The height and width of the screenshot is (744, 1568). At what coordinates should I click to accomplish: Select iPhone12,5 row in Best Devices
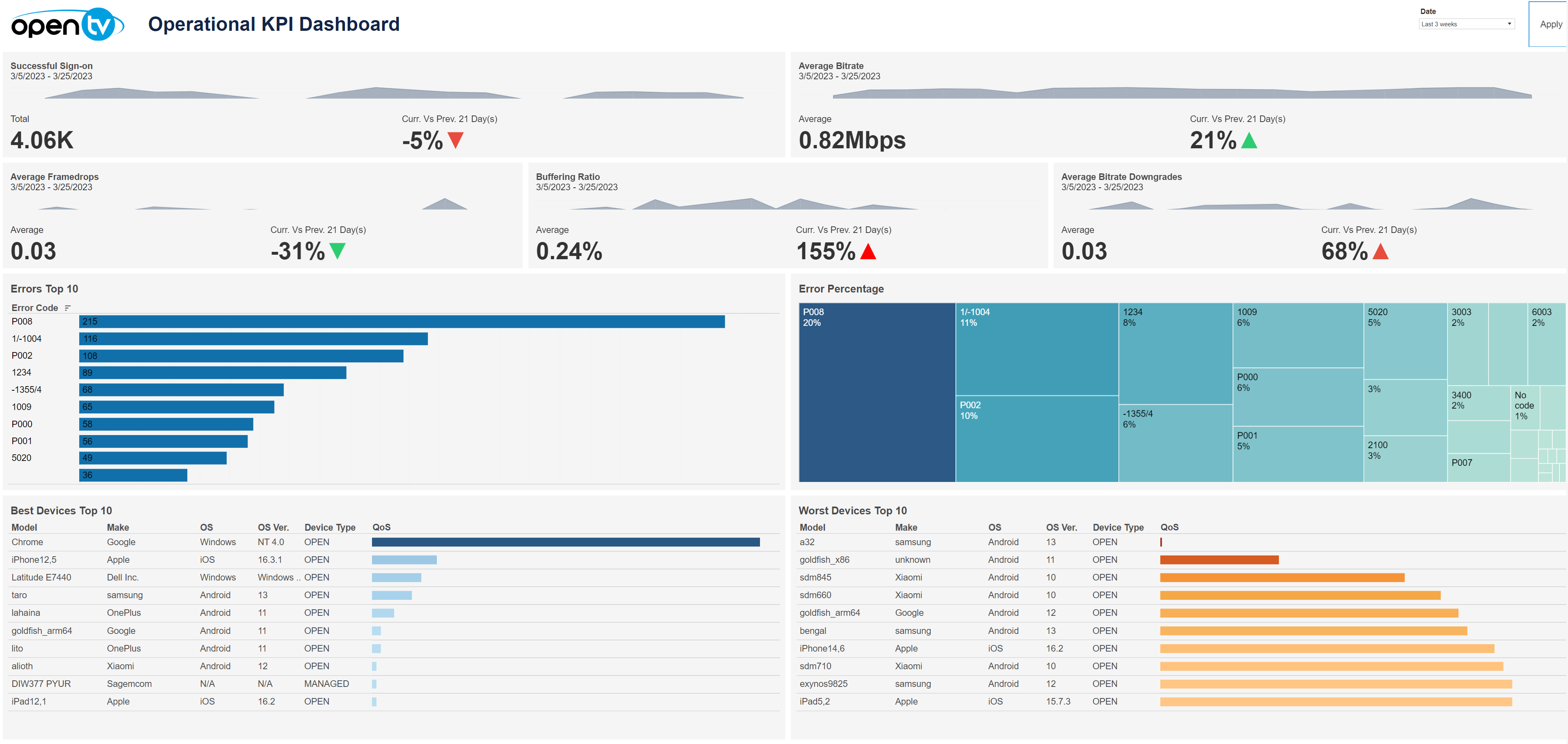click(x=34, y=560)
